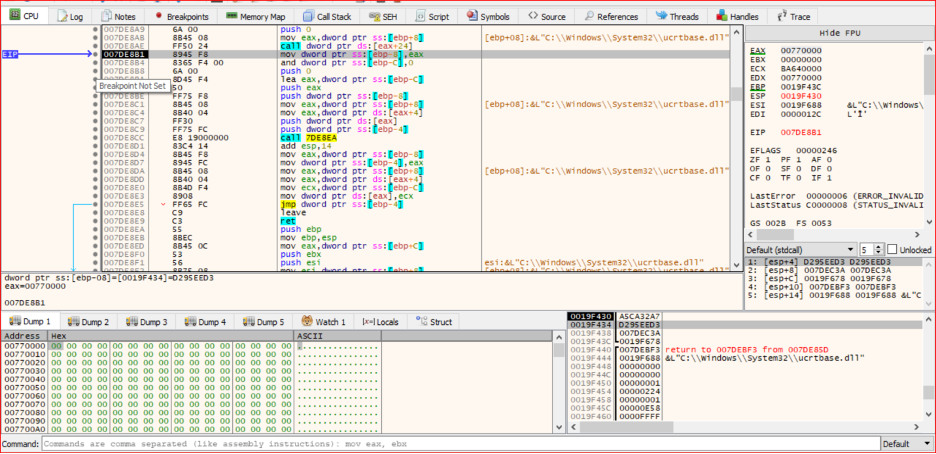The image size is (936, 454).
Task: Select the Dump 5 tab
Action: click(x=264, y=322)
